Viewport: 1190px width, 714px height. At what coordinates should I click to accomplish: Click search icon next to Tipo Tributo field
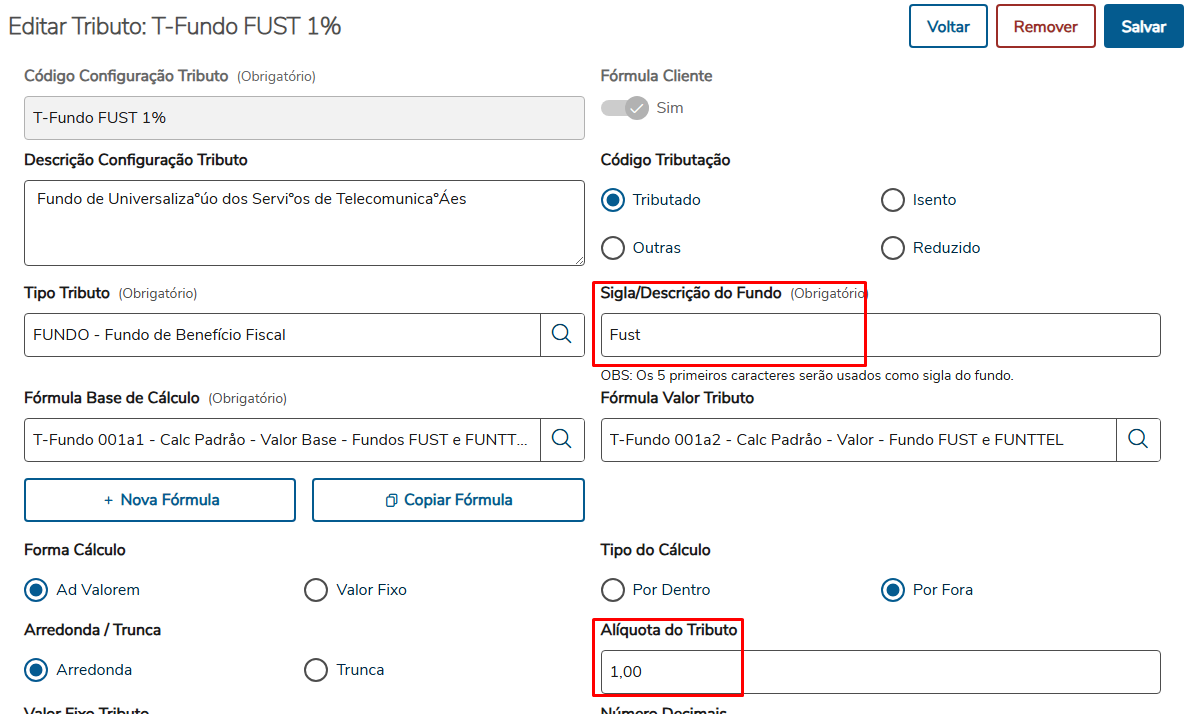pos(562,334)
